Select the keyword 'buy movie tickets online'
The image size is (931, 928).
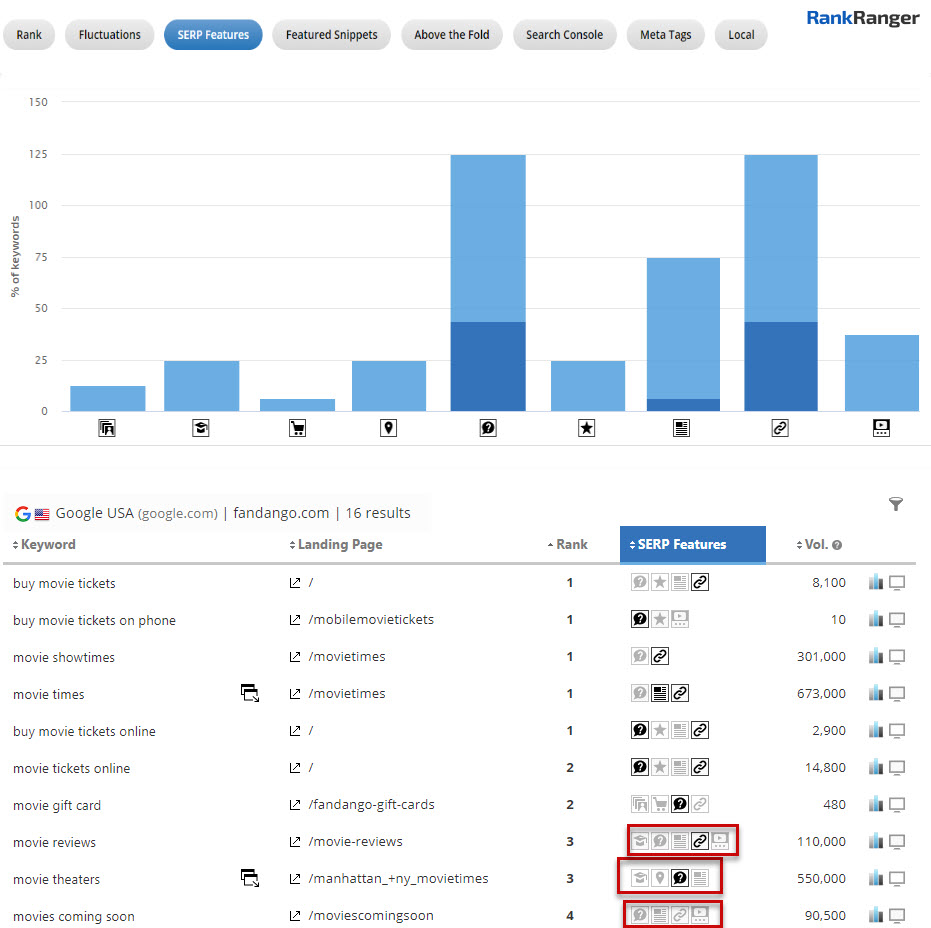click(x=84, y=731)
